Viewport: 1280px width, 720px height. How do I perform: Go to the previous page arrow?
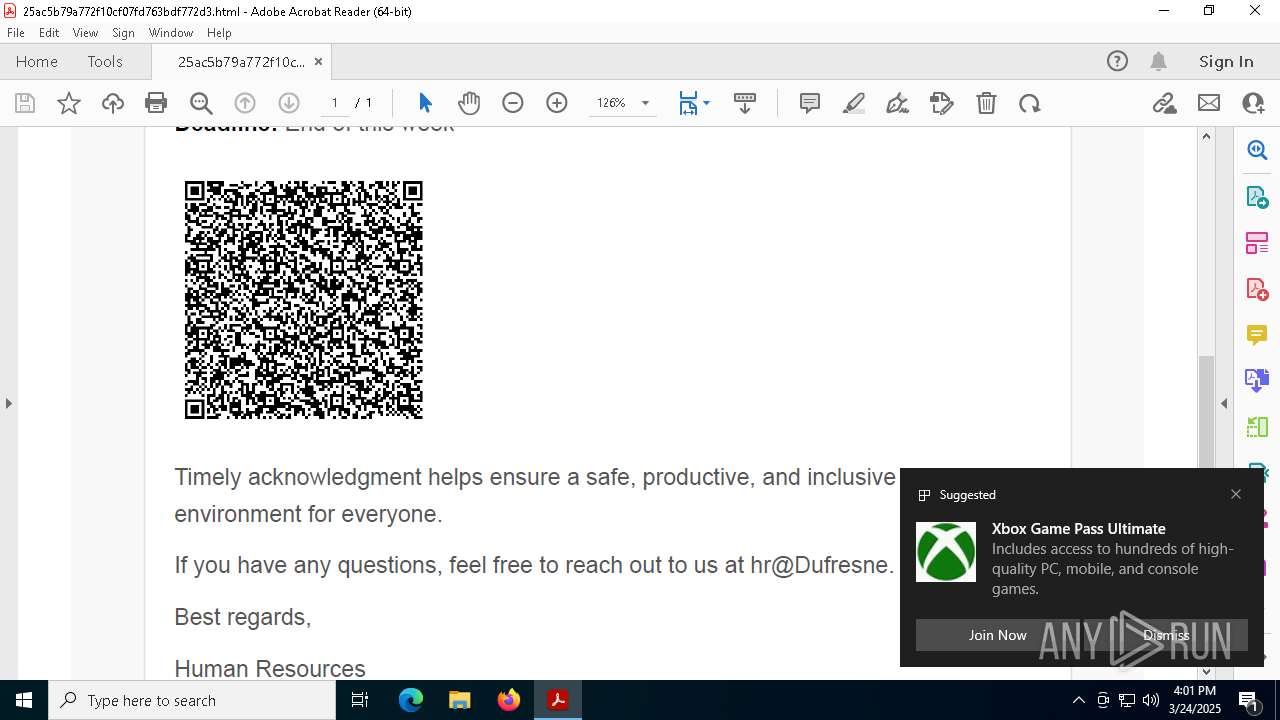(245, 103)
